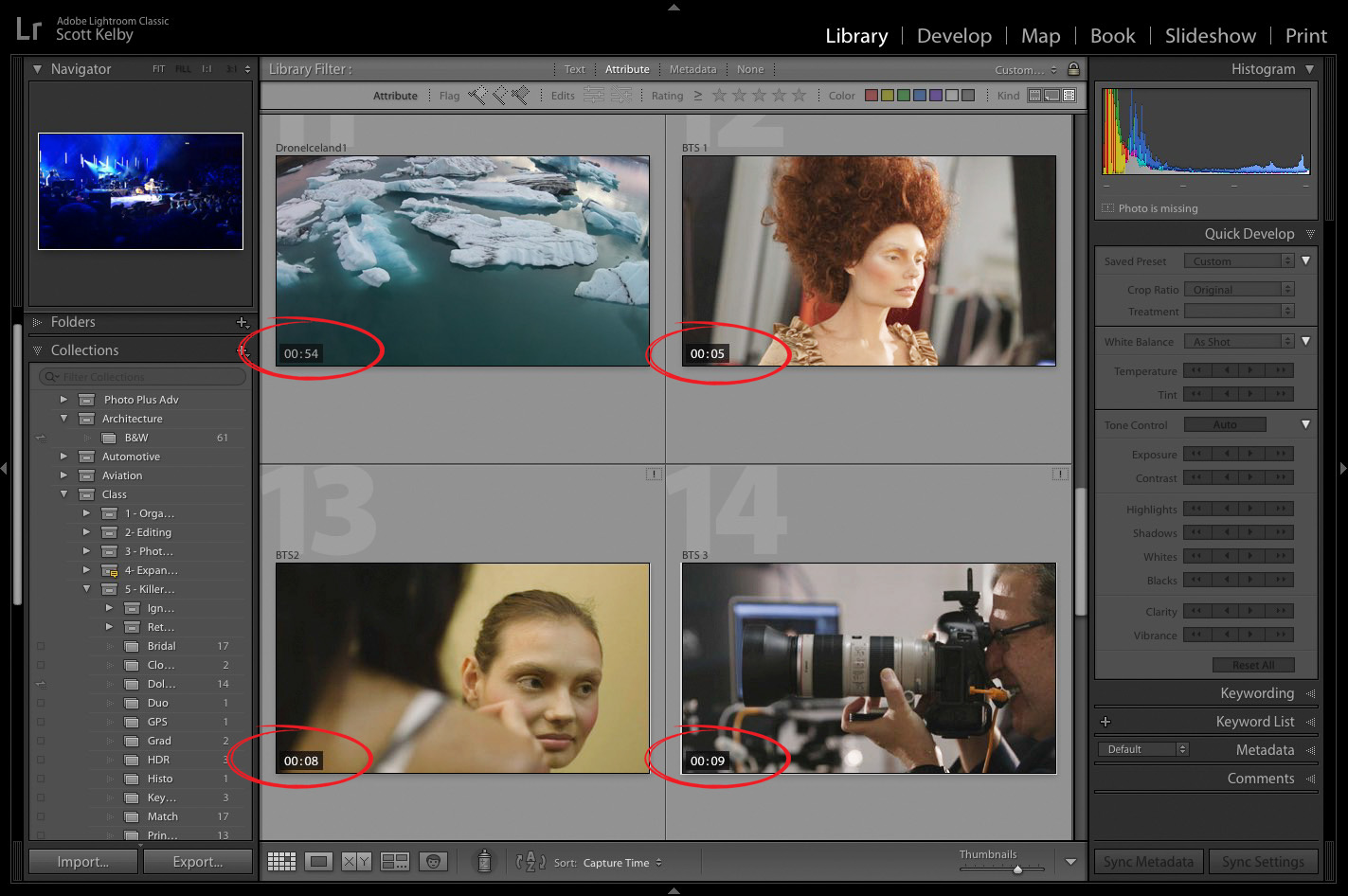
Task: Open the Metadata filter tab
Action: point(692,68)
